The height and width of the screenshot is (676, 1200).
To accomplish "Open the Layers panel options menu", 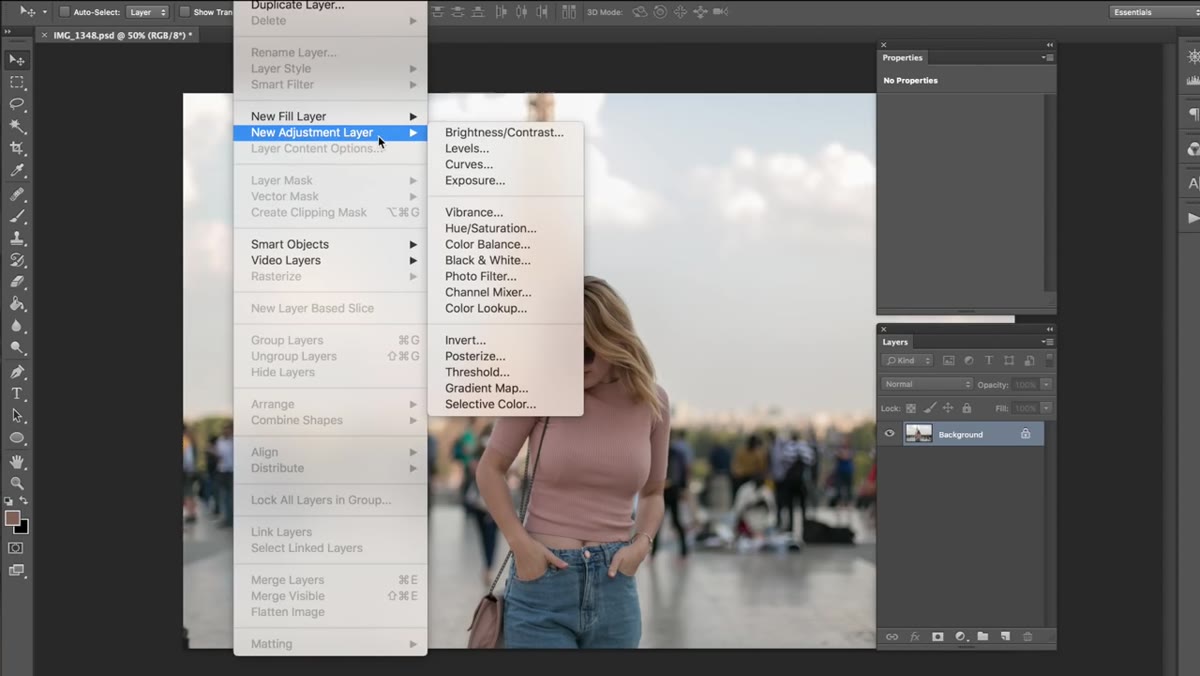I will coord(1048,342).
